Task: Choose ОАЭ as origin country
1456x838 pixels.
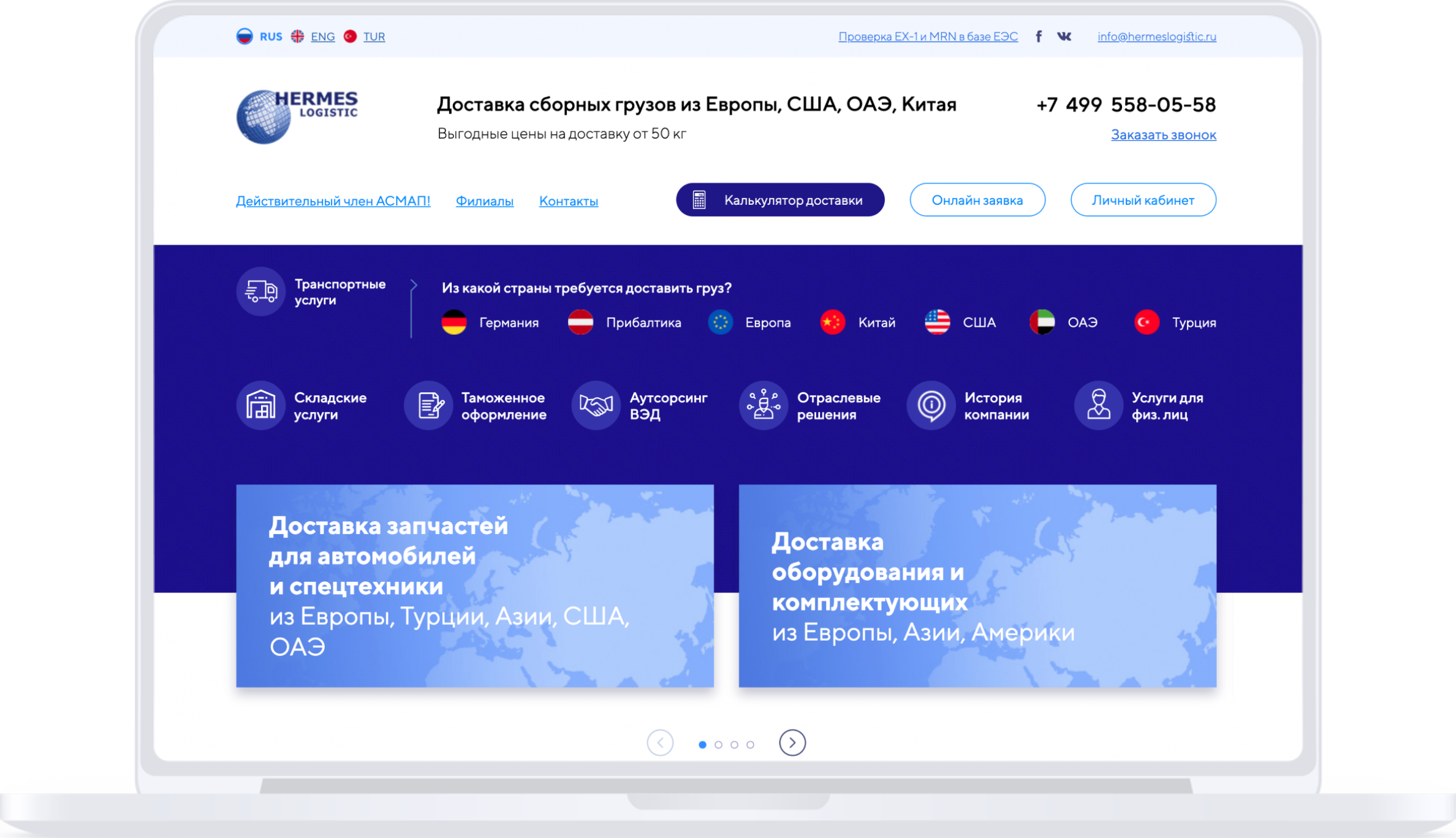Action: click(1083, 322)
